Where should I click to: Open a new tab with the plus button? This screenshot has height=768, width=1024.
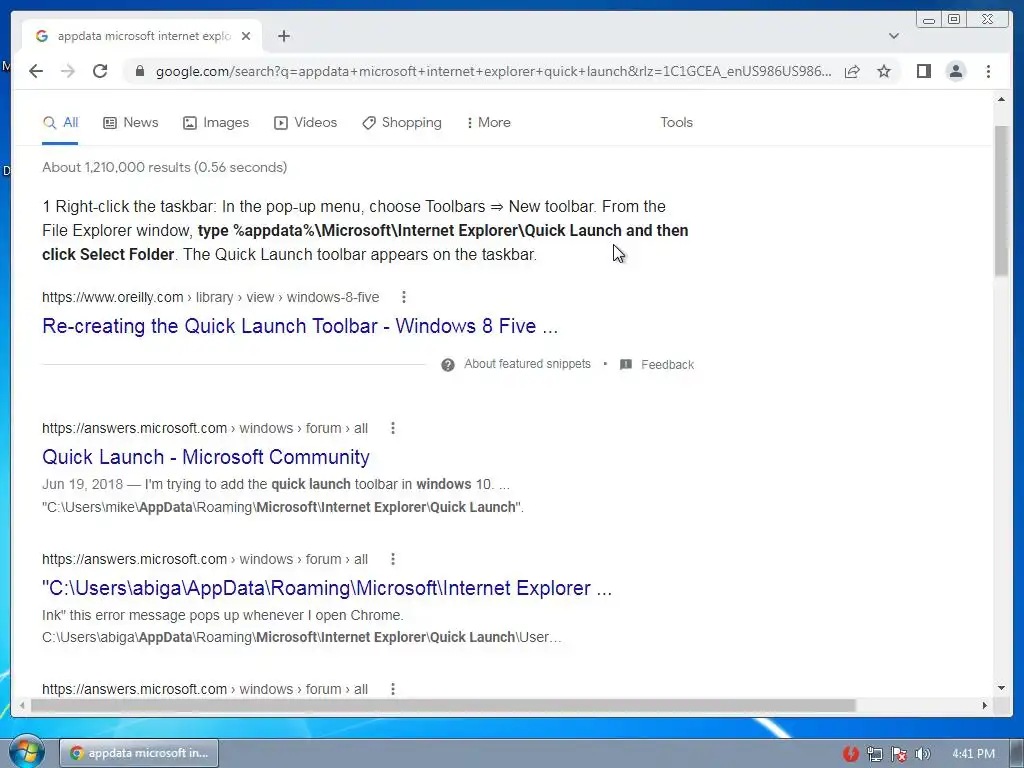coord(283,36)
